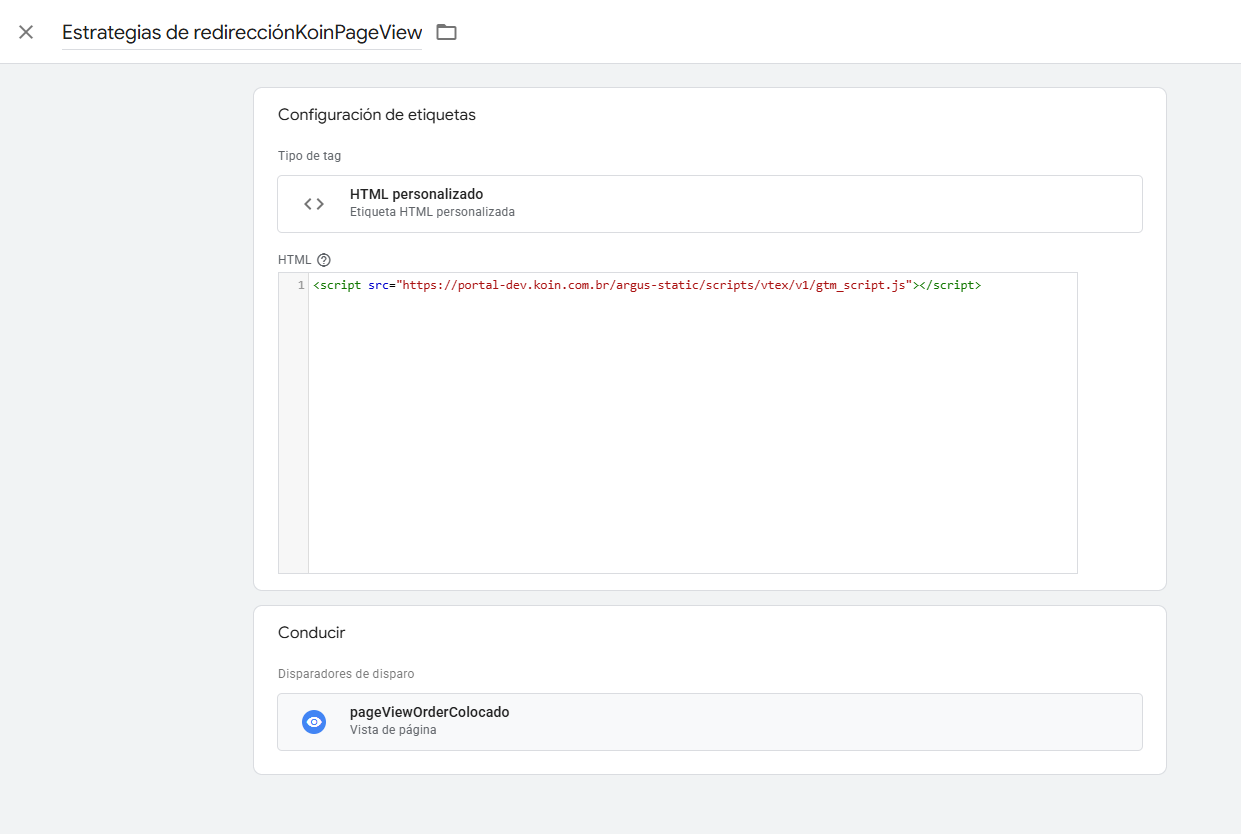Click inside the HTML script code line

click(x=647, y=285)
